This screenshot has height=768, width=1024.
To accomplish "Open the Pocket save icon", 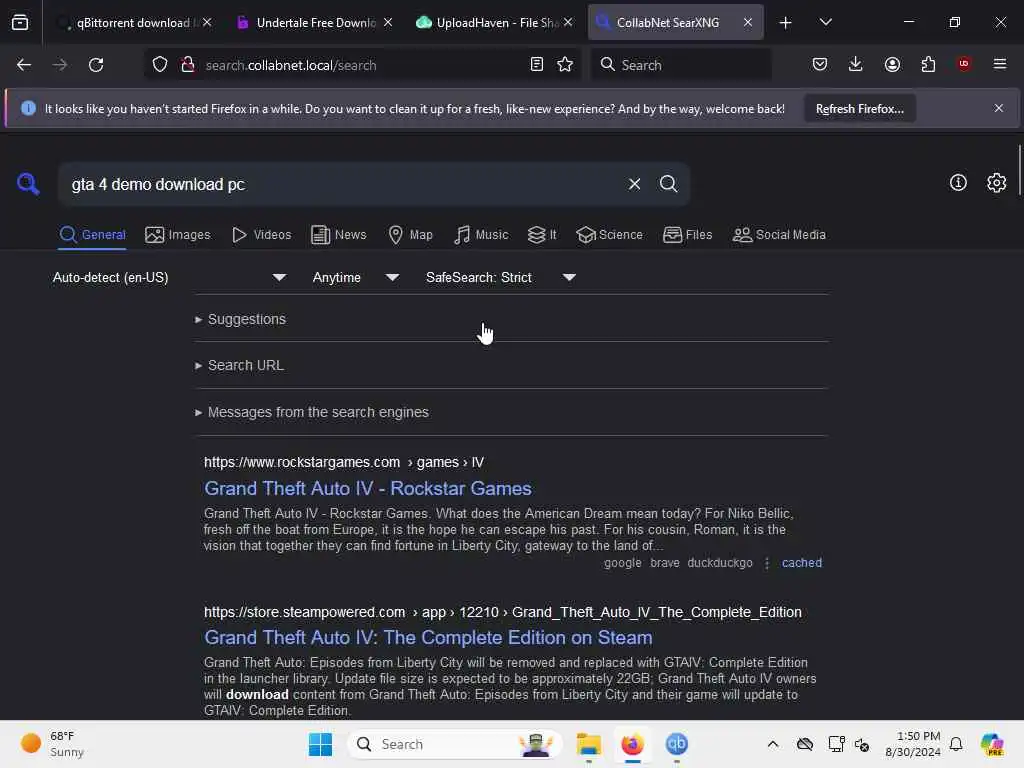I will (820, 65).
